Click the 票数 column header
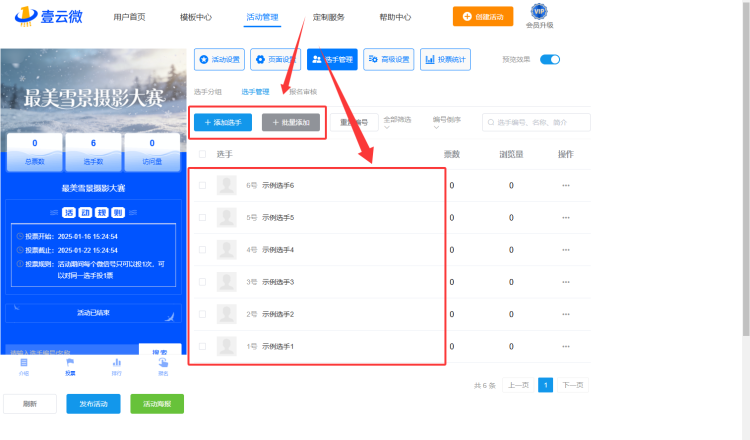 (x=452, y=154)
